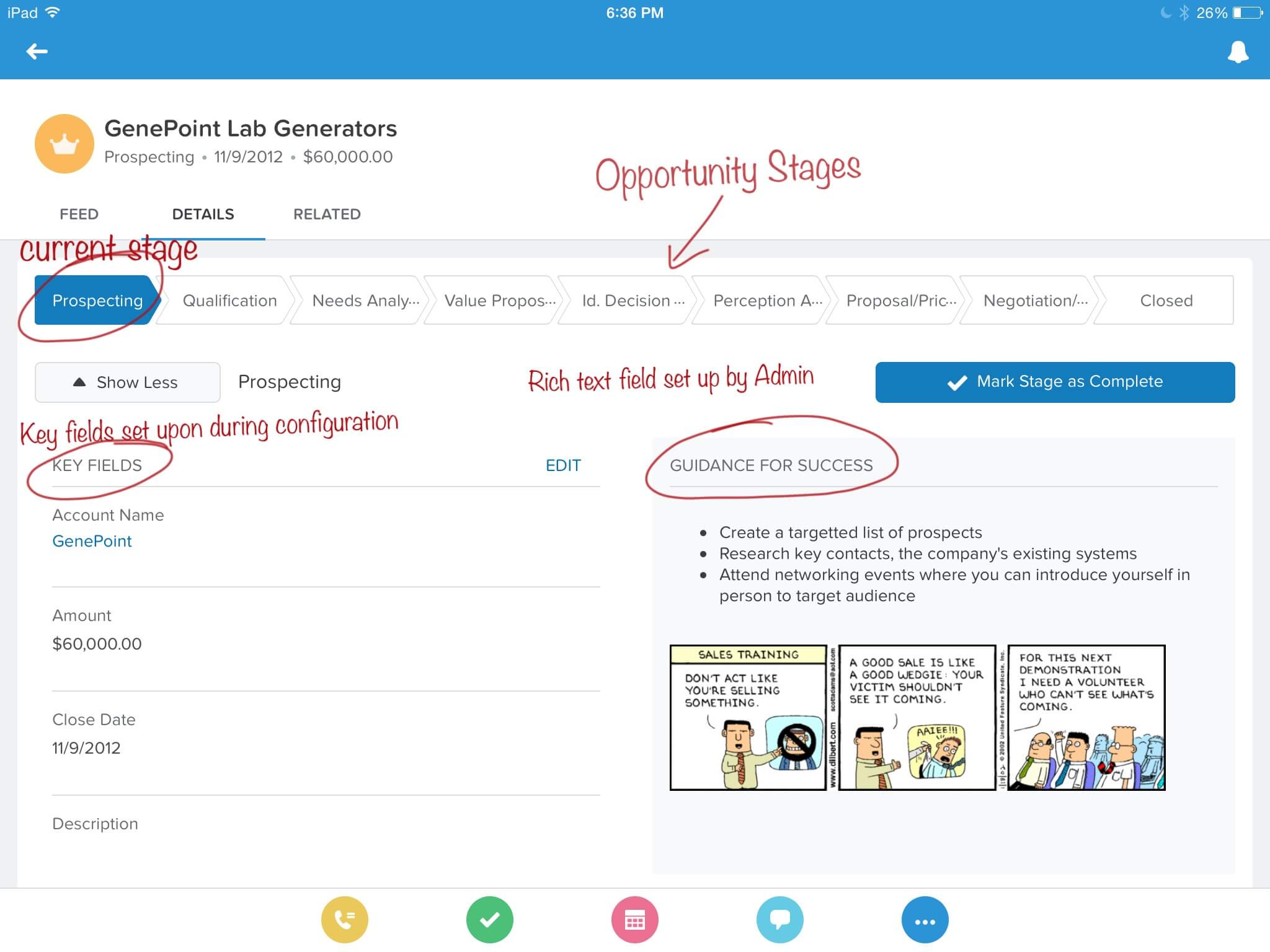Screen dimensions: 1270x952
Task: Tap the back arrow icon
Action: click(x=37, y=51)
